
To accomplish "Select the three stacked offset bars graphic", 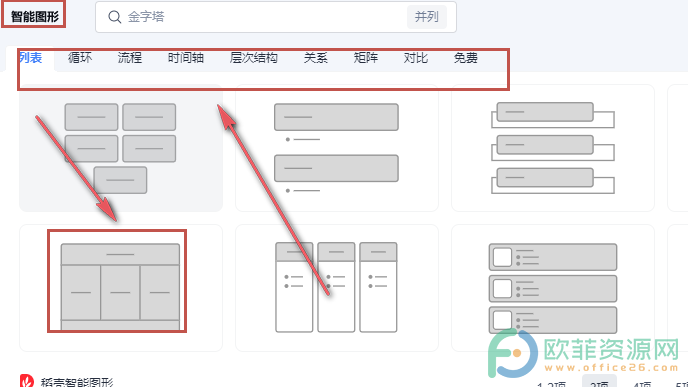I will tap(553, 148).
